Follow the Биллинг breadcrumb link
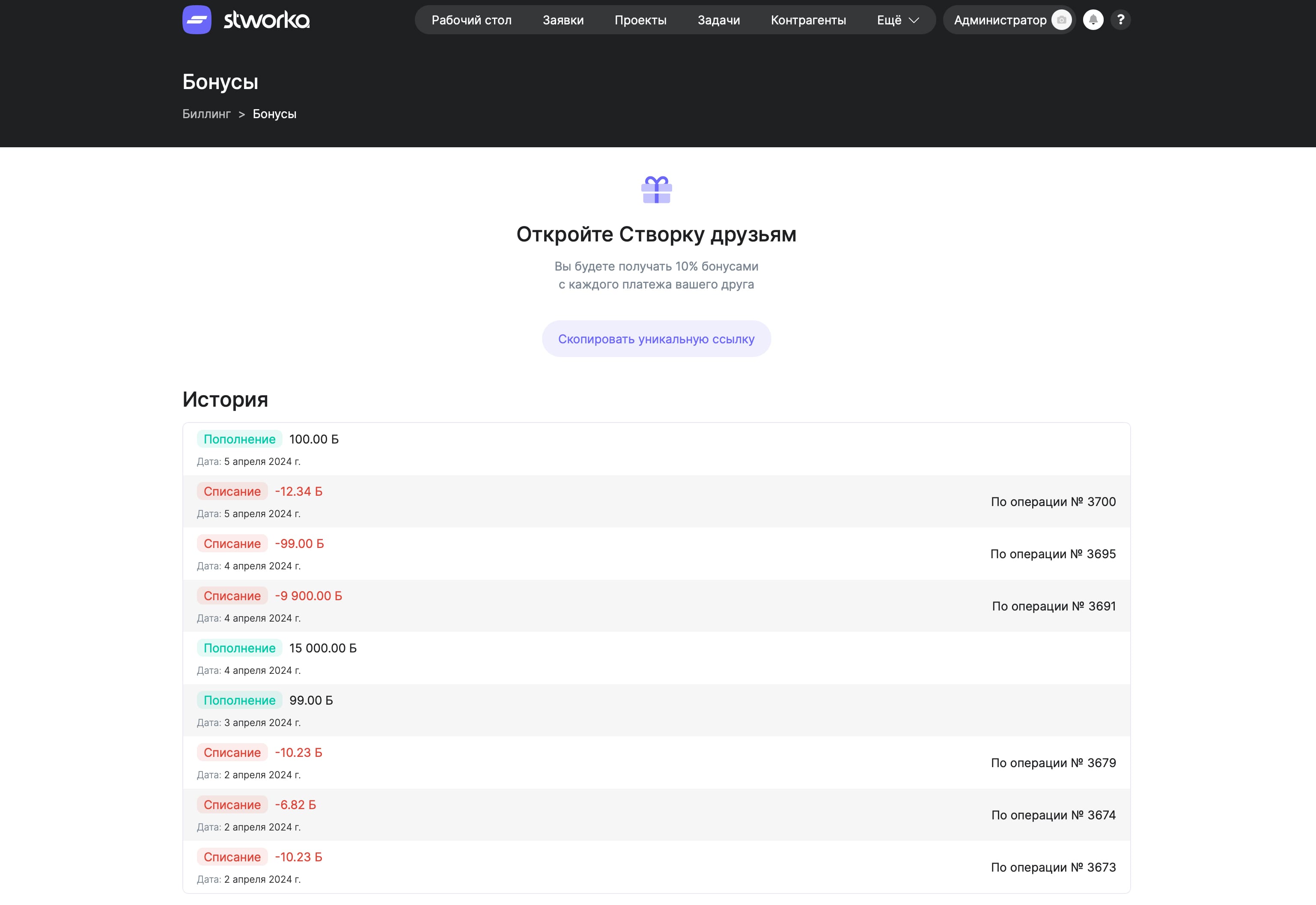This screenshot has width=1316, height=905. [206, 114]
